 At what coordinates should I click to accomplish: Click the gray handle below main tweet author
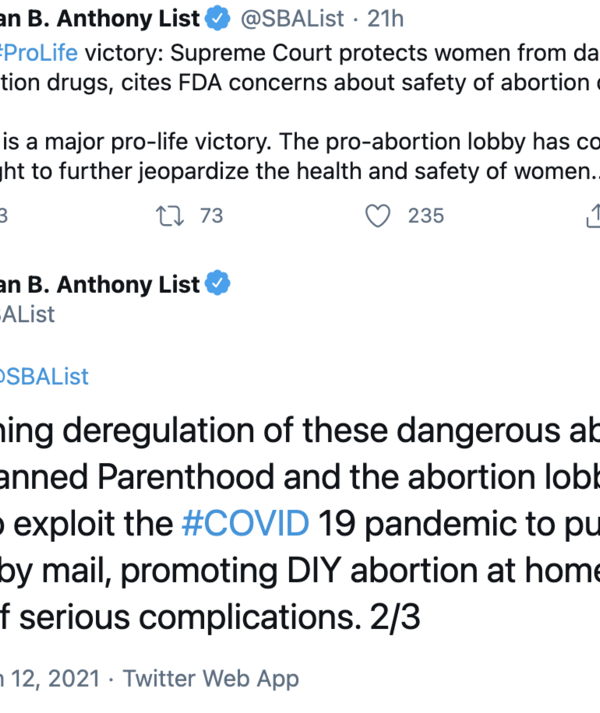tap(28, 314)
